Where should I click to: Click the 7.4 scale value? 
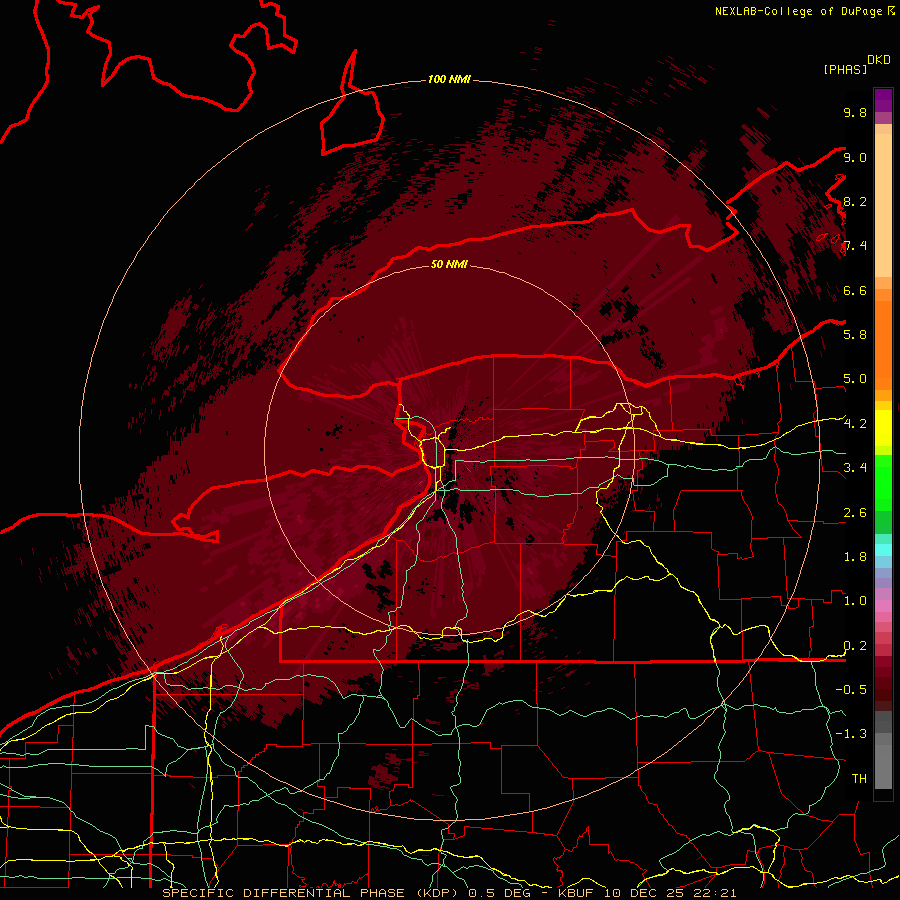855,246
